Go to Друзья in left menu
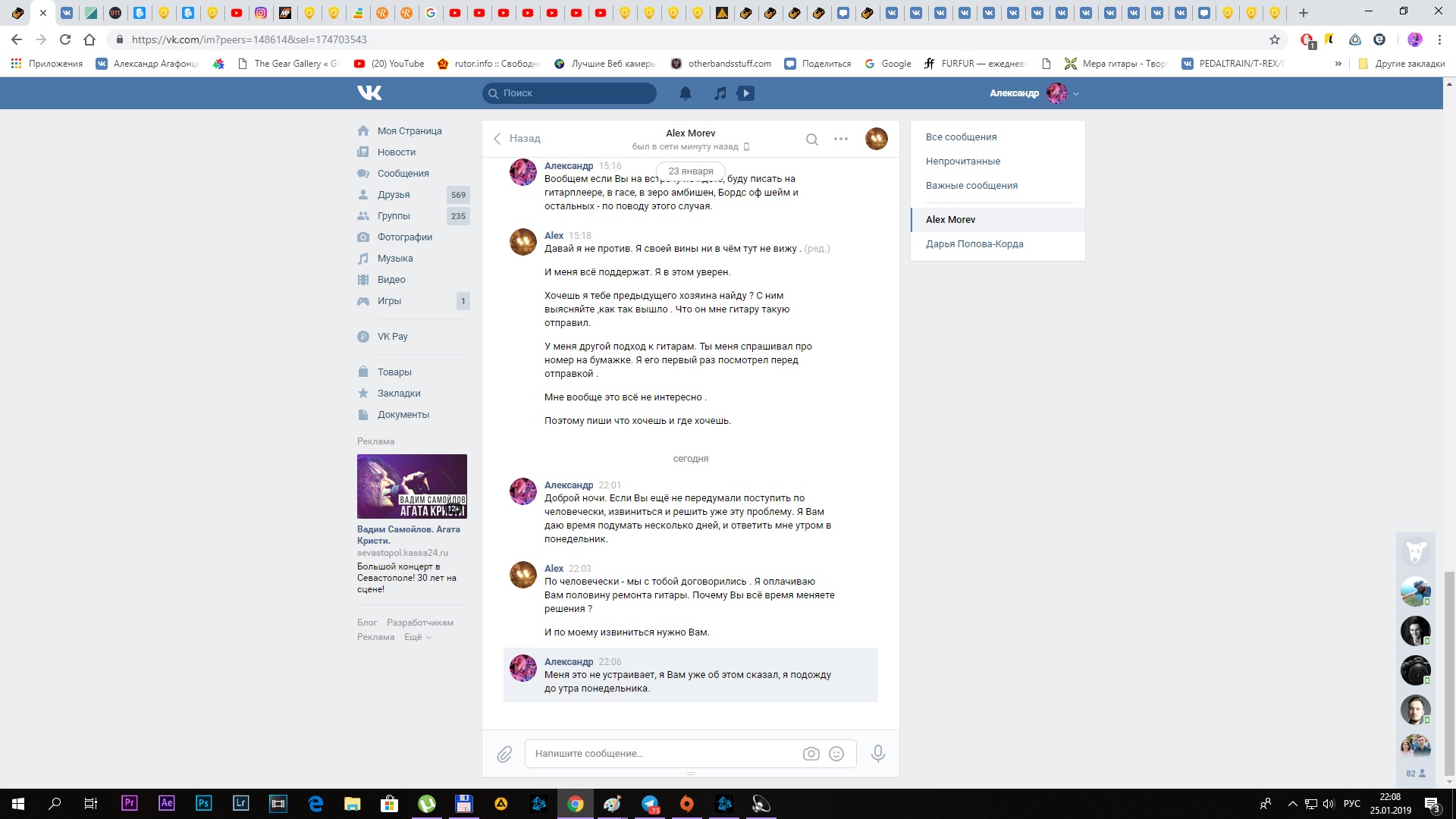The width and height of the screenshot is (1456, 819). click(393, 195)
